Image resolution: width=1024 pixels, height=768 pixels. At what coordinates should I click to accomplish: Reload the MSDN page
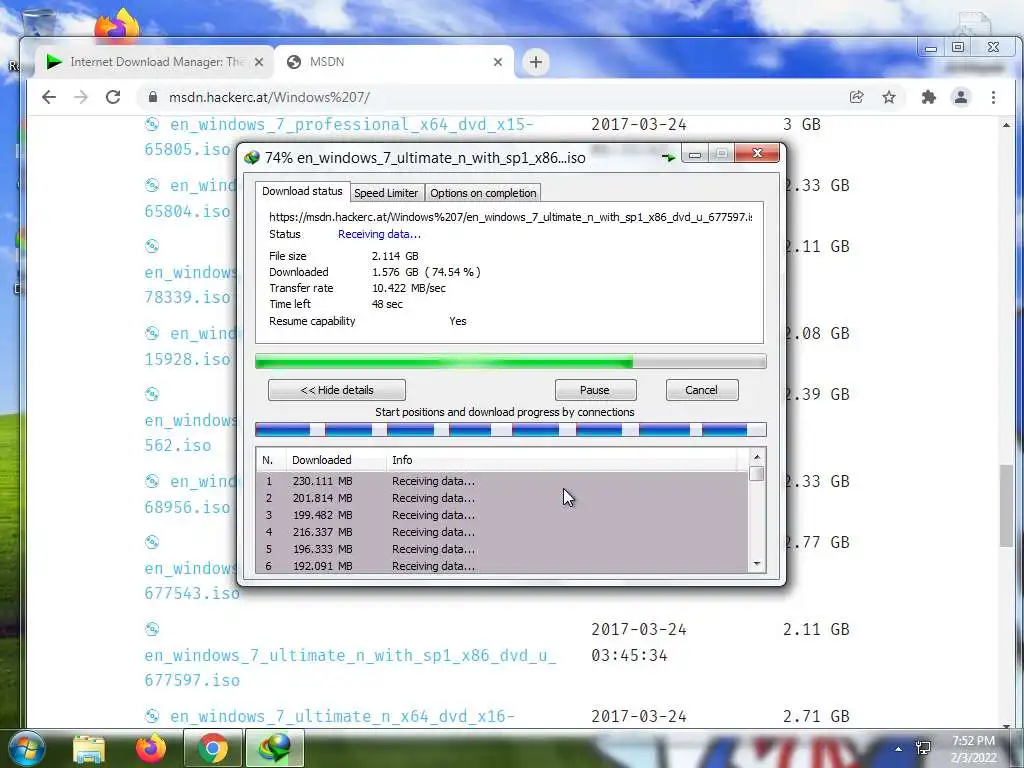tap(113, 97)
